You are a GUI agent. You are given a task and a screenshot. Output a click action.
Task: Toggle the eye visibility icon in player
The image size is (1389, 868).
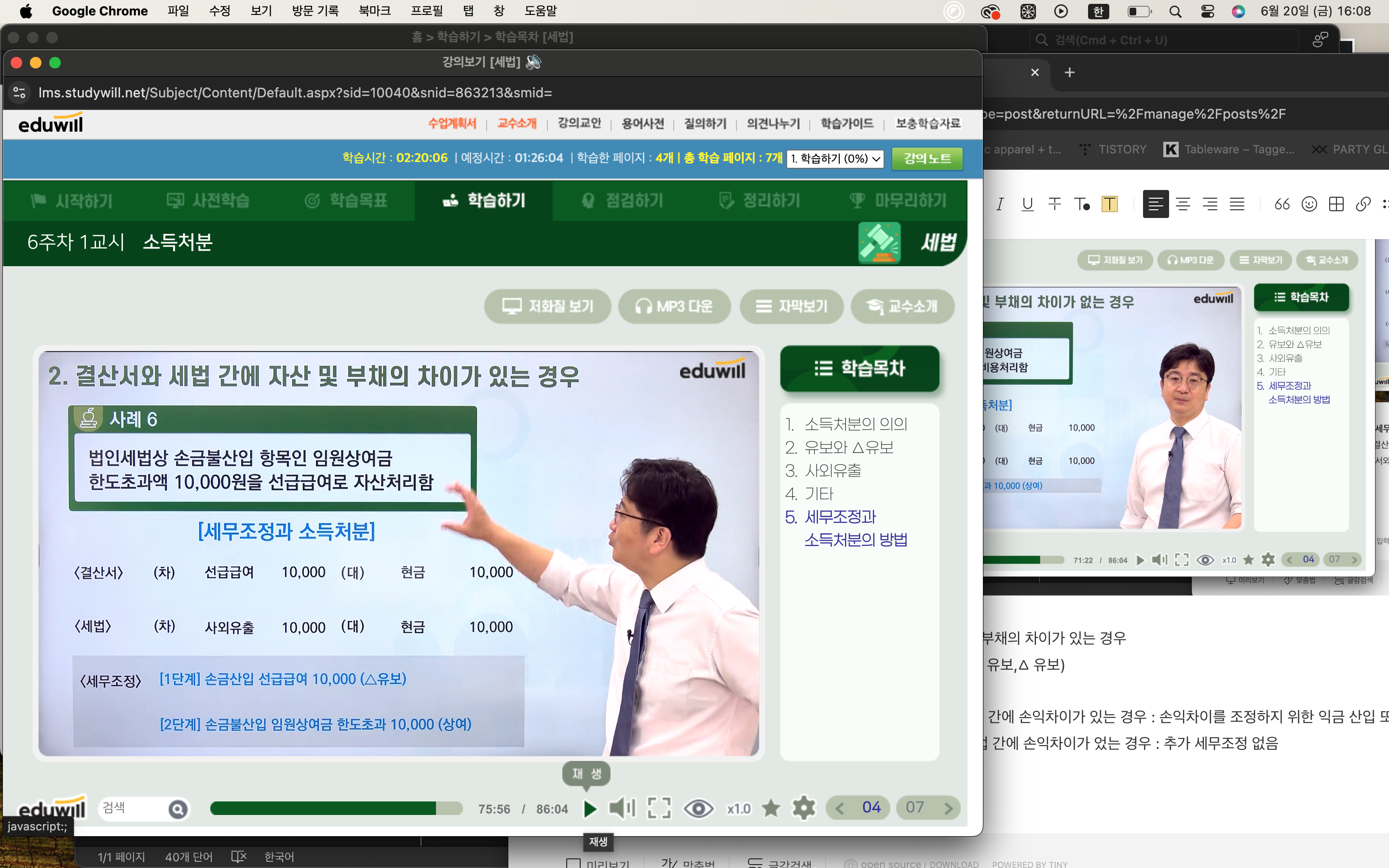coord(698,808)
